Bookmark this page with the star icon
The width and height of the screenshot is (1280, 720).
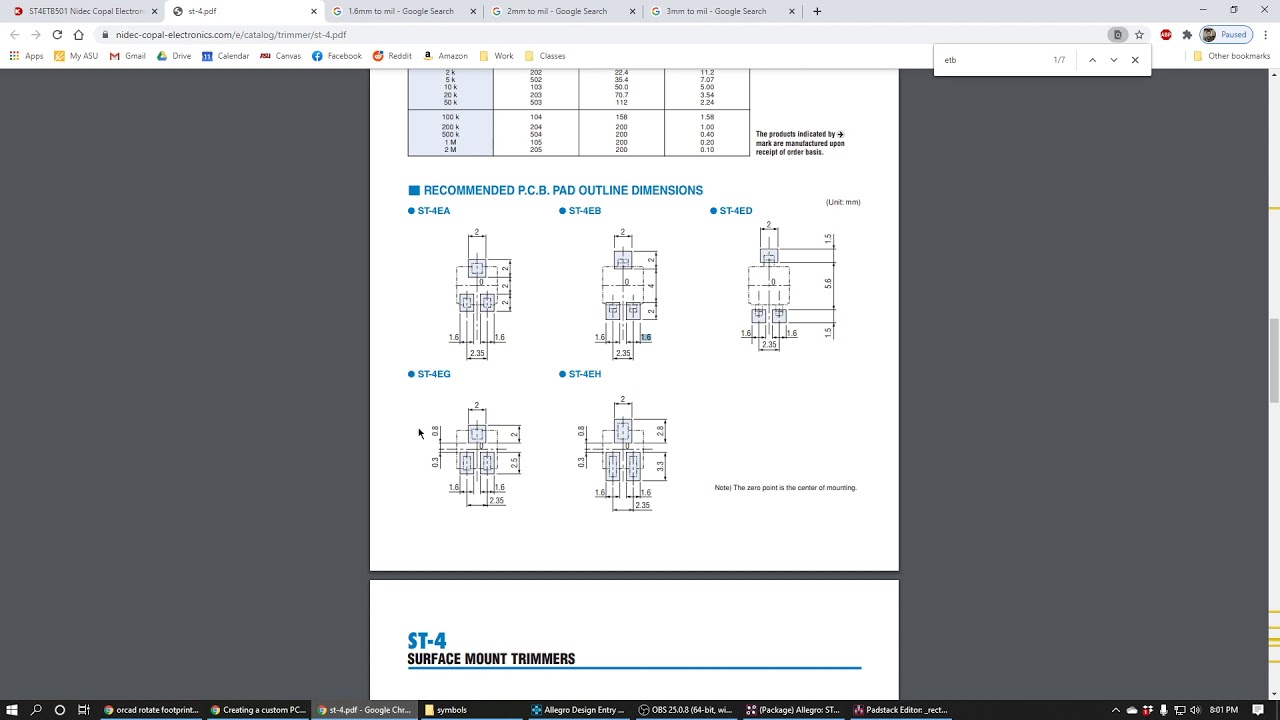(x=1139, y=34)
